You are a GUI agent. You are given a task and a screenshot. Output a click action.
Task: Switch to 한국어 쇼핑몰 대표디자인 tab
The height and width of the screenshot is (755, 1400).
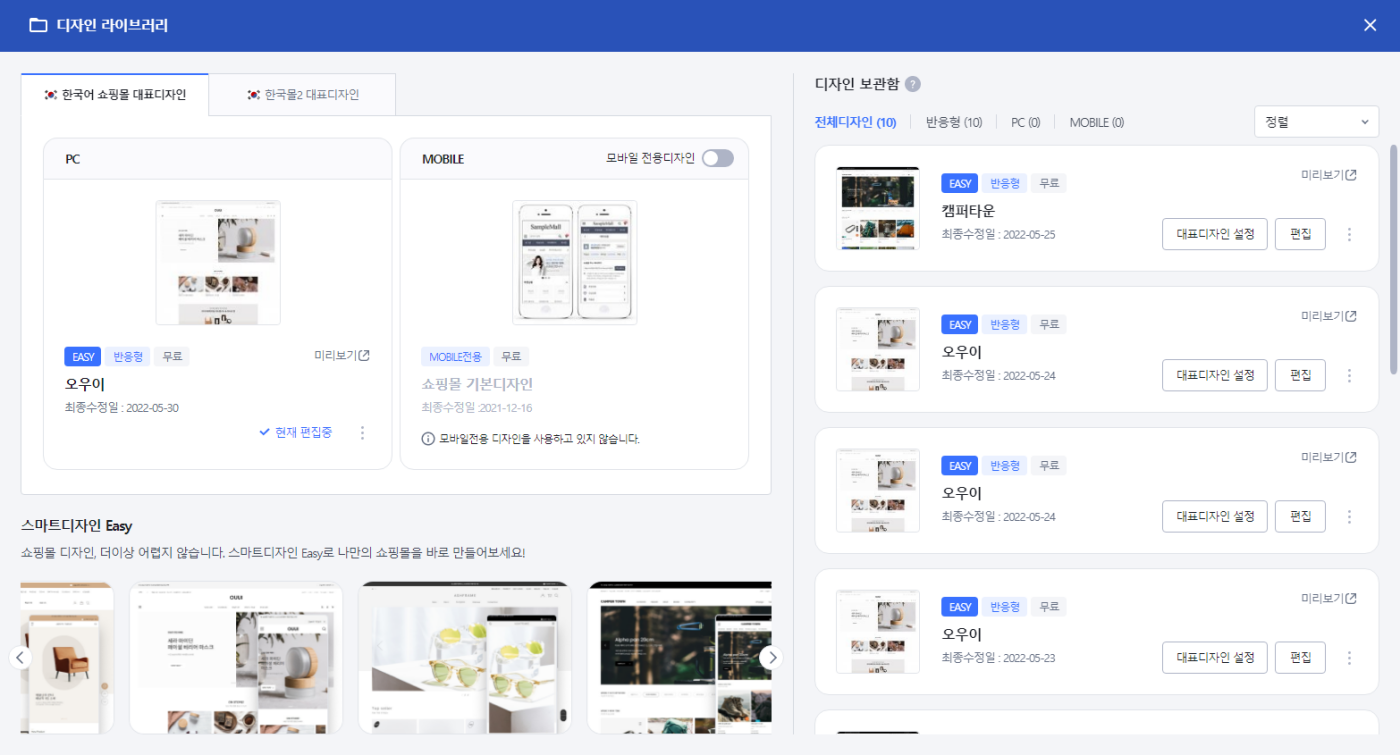[114, 95]
